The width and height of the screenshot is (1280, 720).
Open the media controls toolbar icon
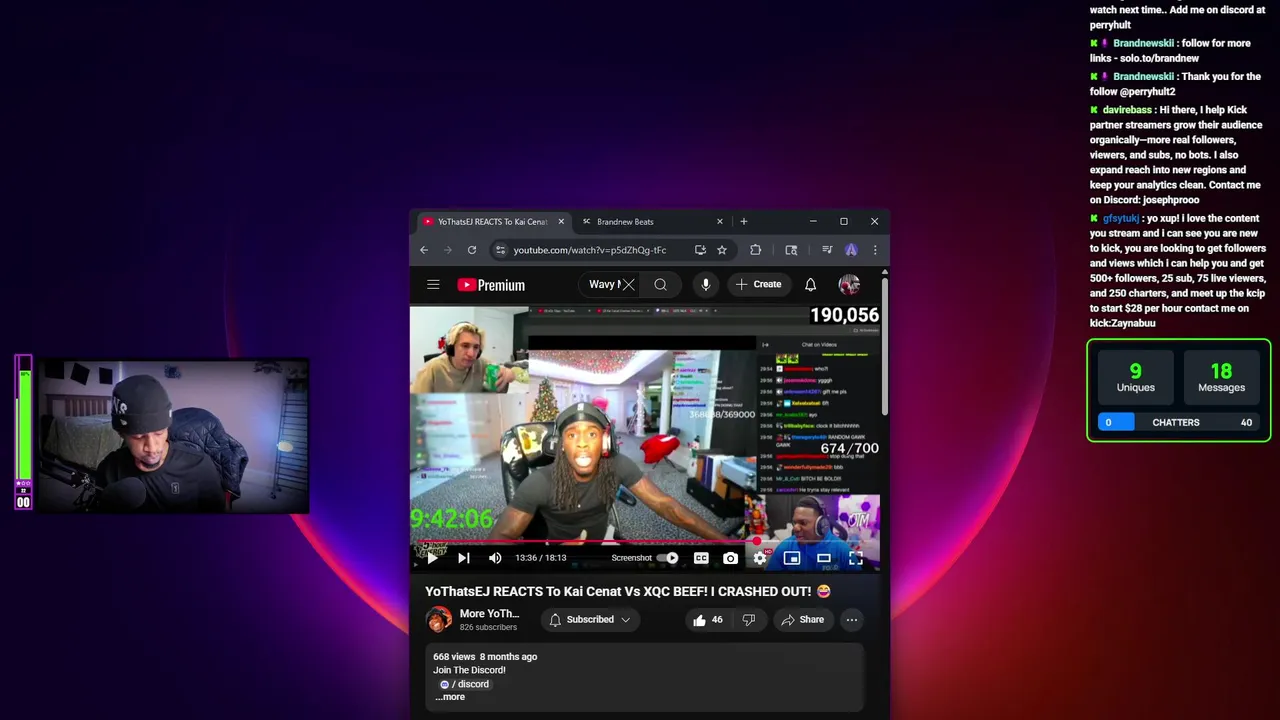click(x=827, y=250)
